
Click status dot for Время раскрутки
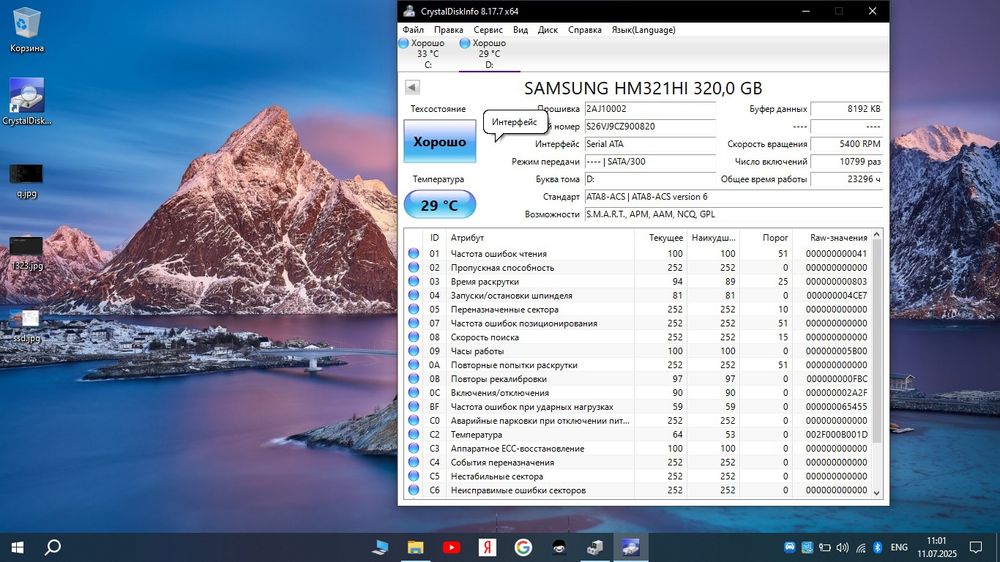point(414,281)
